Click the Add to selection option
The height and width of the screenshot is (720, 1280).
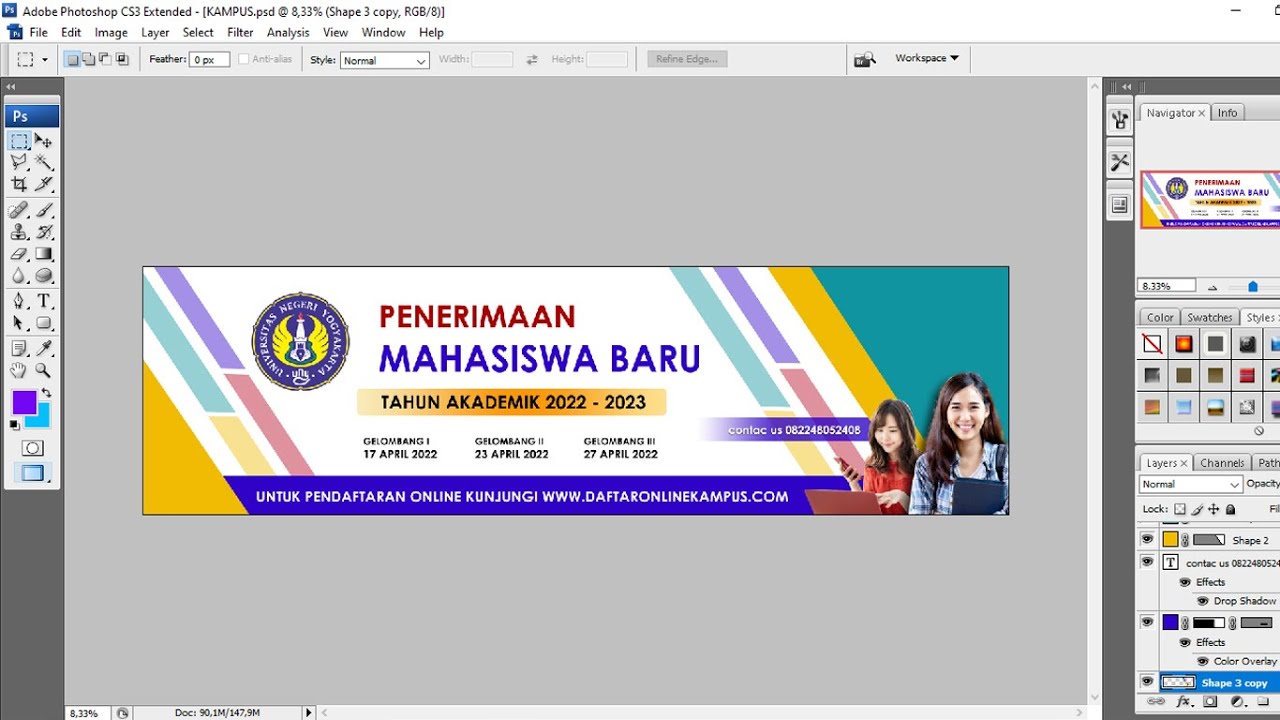point(89,59)
